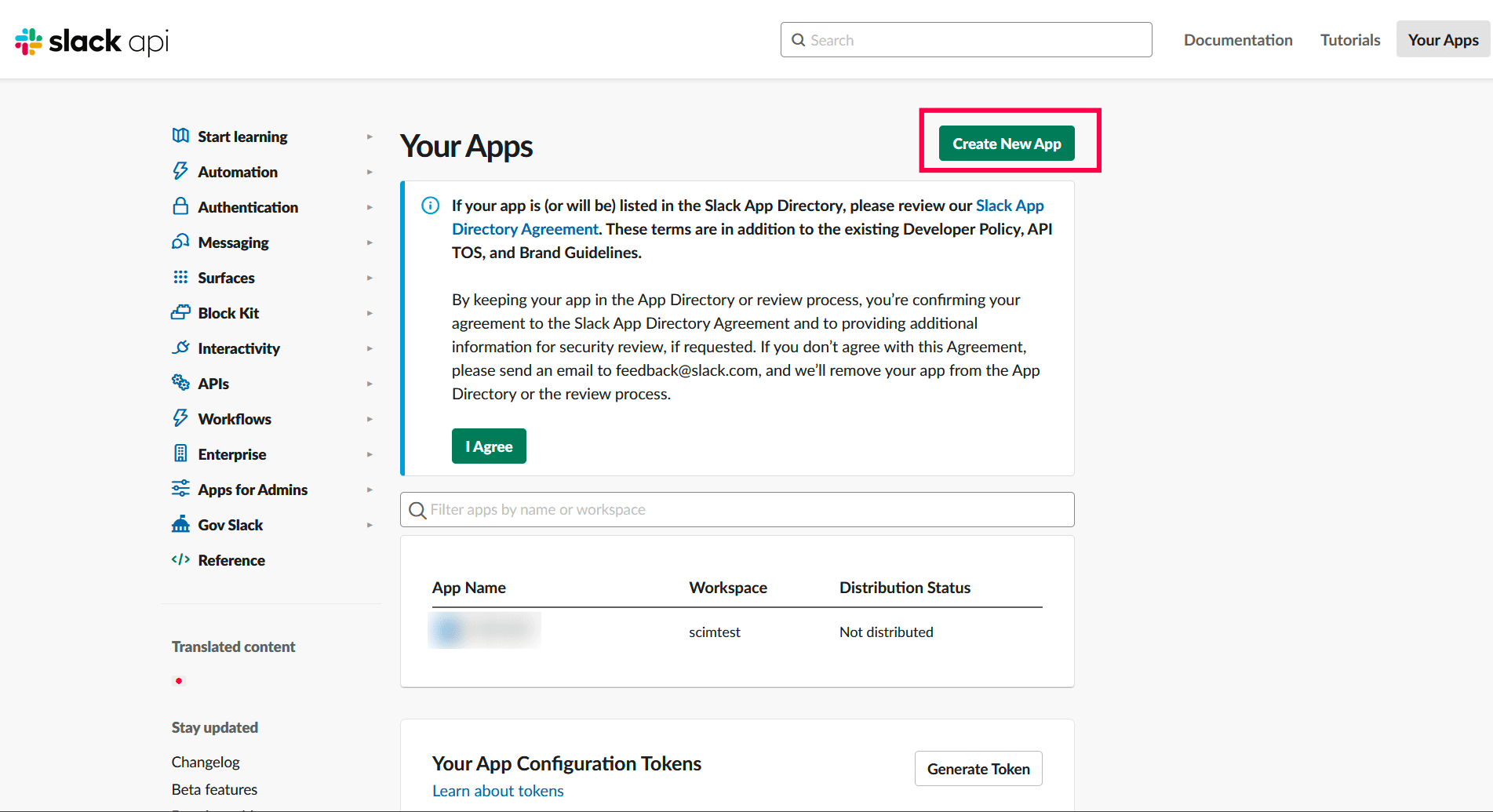Open the Gov Slack sidebar menu
This screenshot has width=1493, height=812.
(x=231, y=525)
